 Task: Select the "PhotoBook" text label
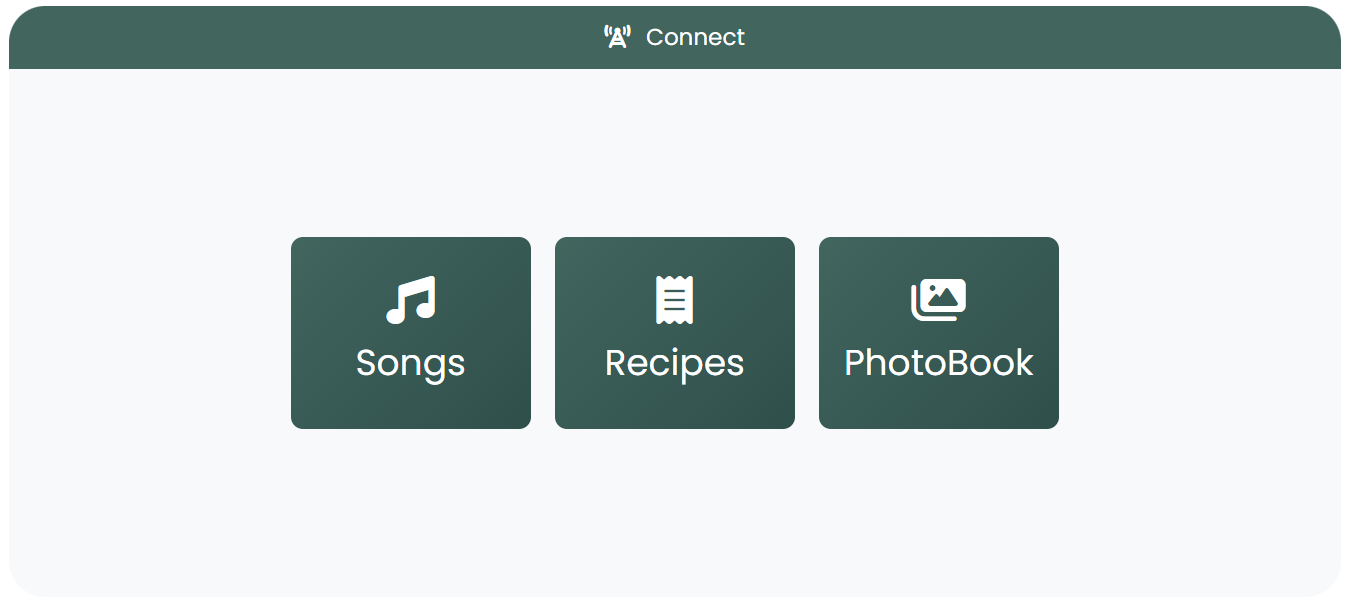pyautogui.click(x=938, y=363)
